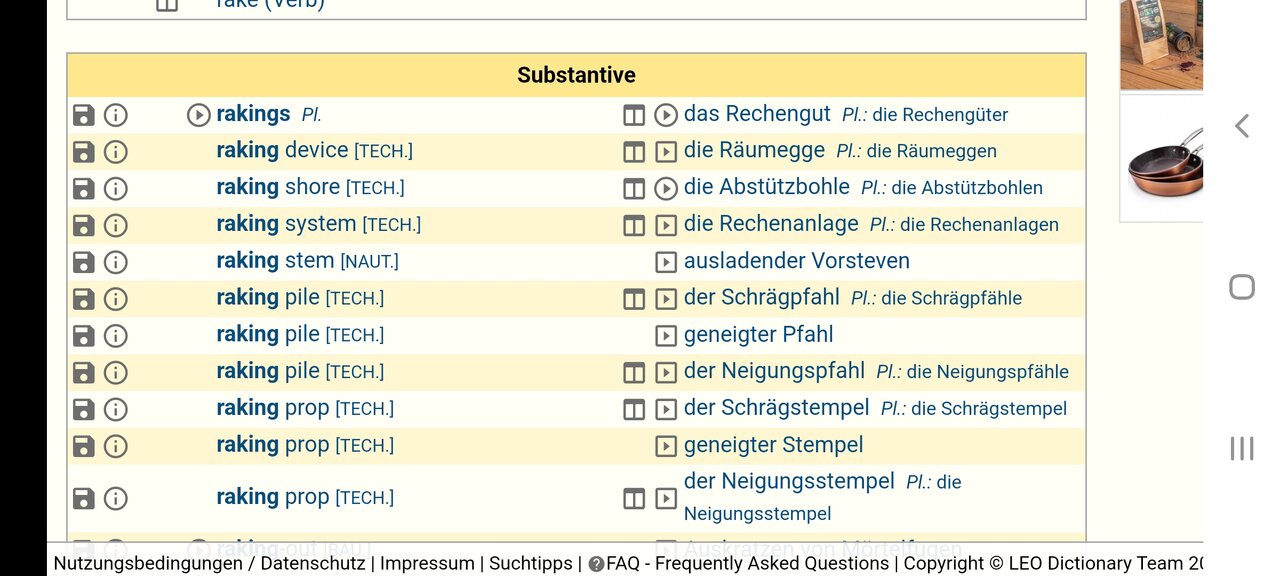Open Suchtipps in the footer
Viewport: 1280px width, 576px height.
(530, 563)
